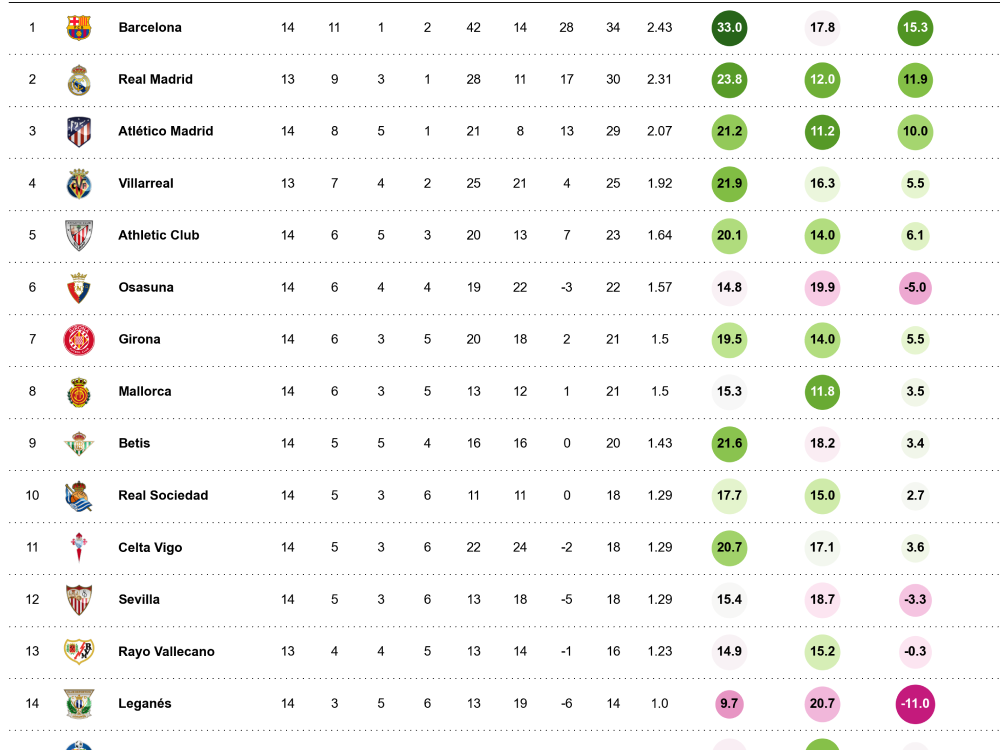Image resolution: width=1000 pixels, height=750 pixels.
Task: Click the Celta Vigo crest icon
Action: [x=79, y=548]
